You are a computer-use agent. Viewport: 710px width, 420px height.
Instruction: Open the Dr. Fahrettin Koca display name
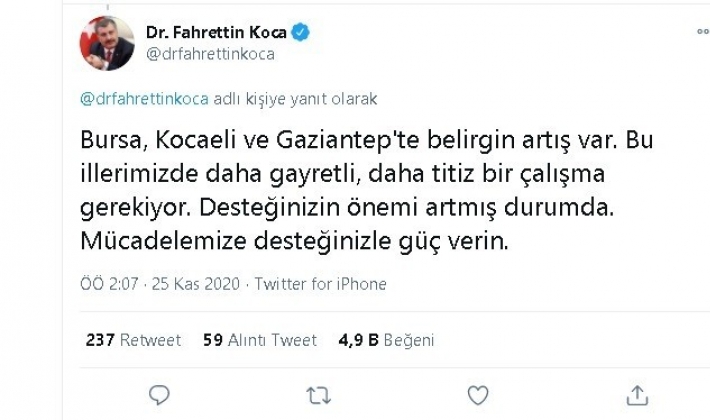tap(216, 32)
